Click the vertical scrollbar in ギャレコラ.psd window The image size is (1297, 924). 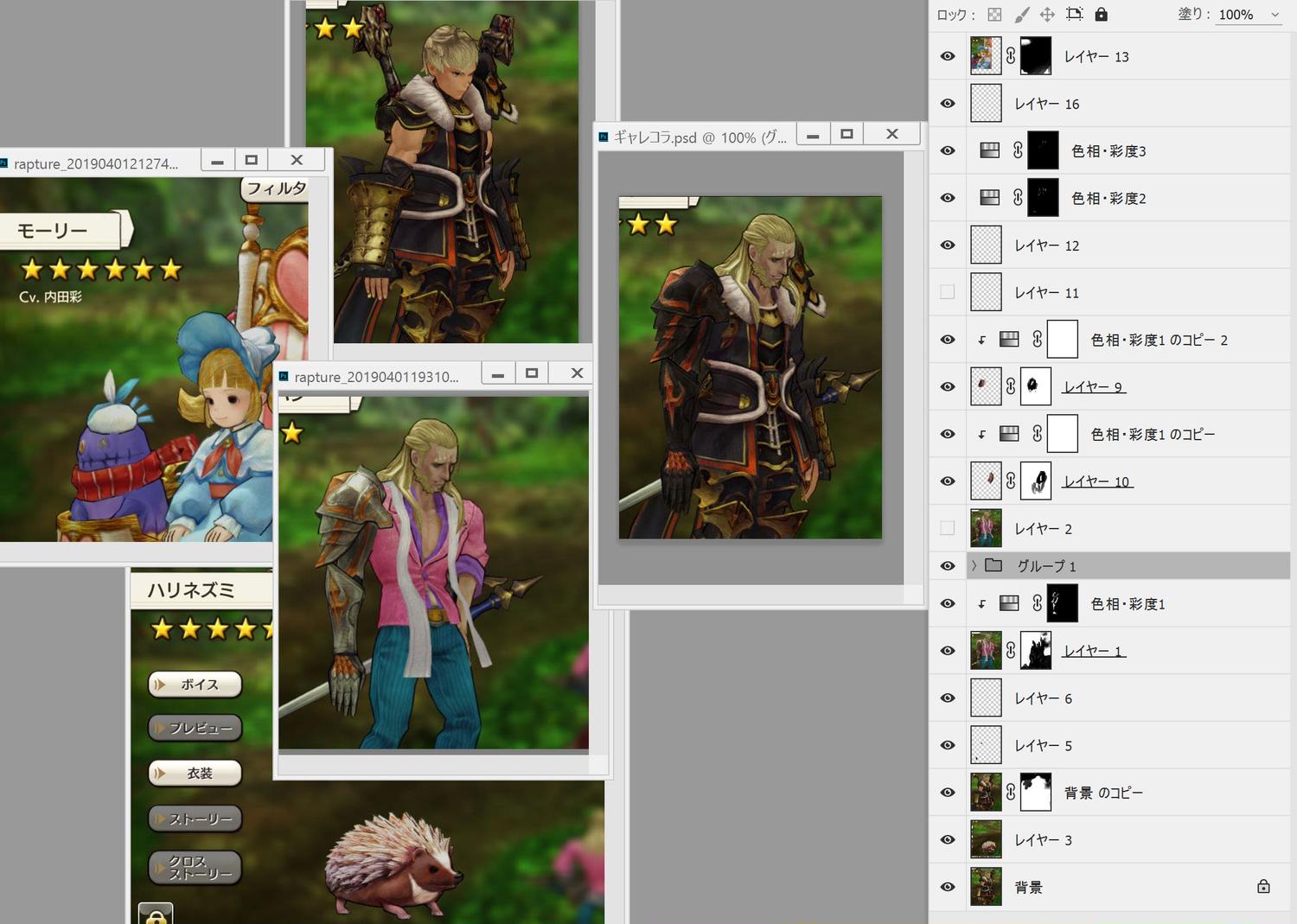[x=914, y=363]
